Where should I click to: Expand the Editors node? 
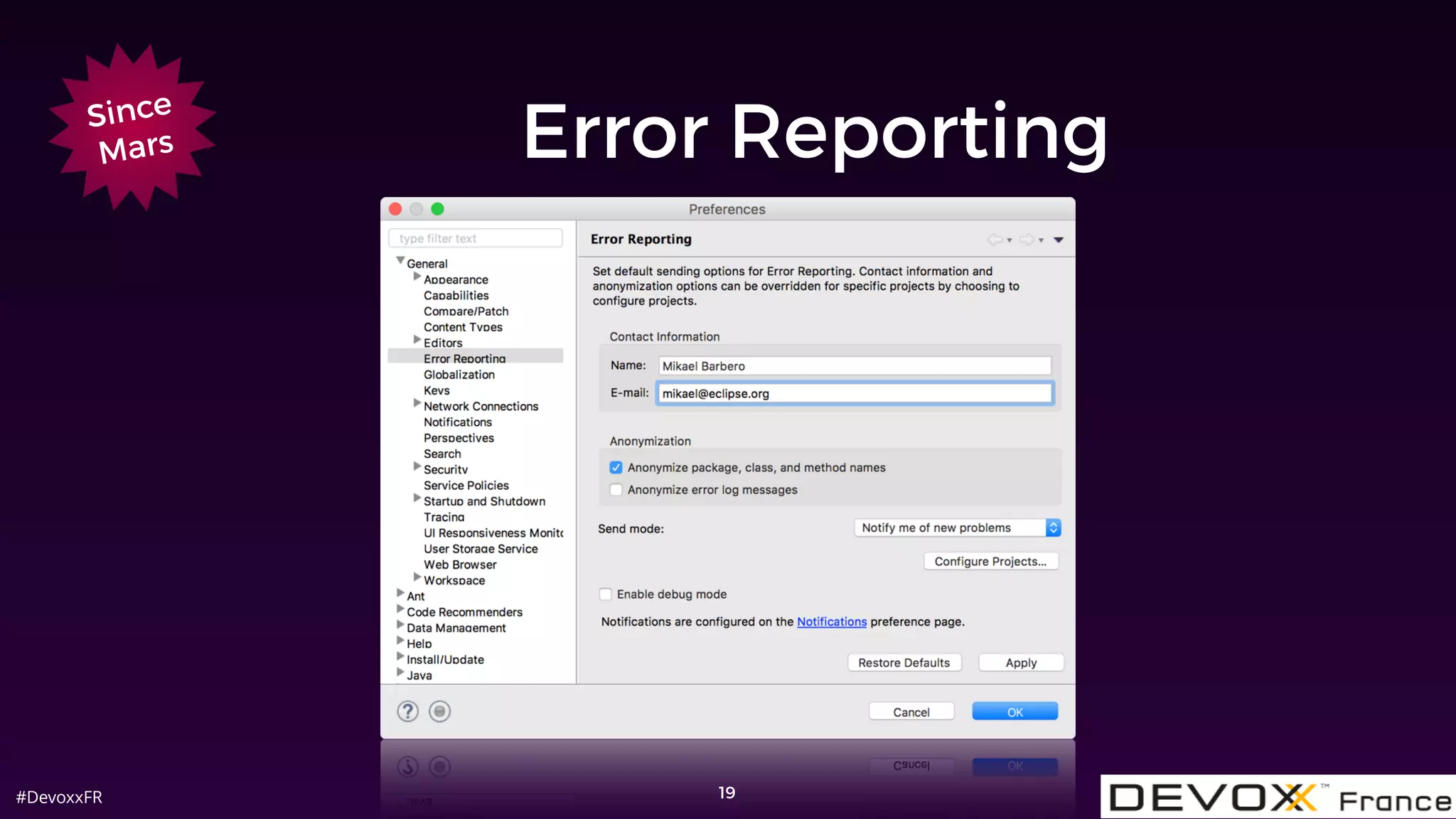pos(417,340)
